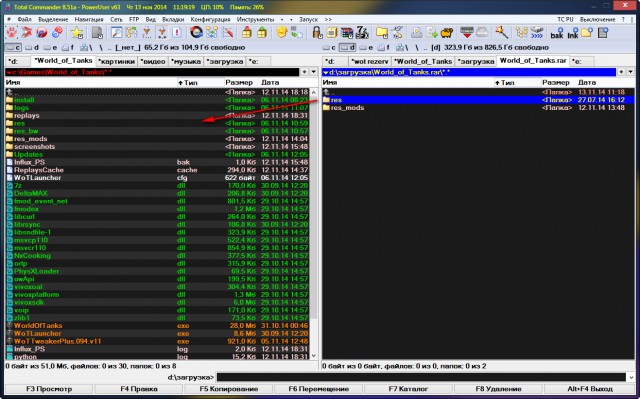
Task: Select drive c in left panel
Action: point(13,47)
